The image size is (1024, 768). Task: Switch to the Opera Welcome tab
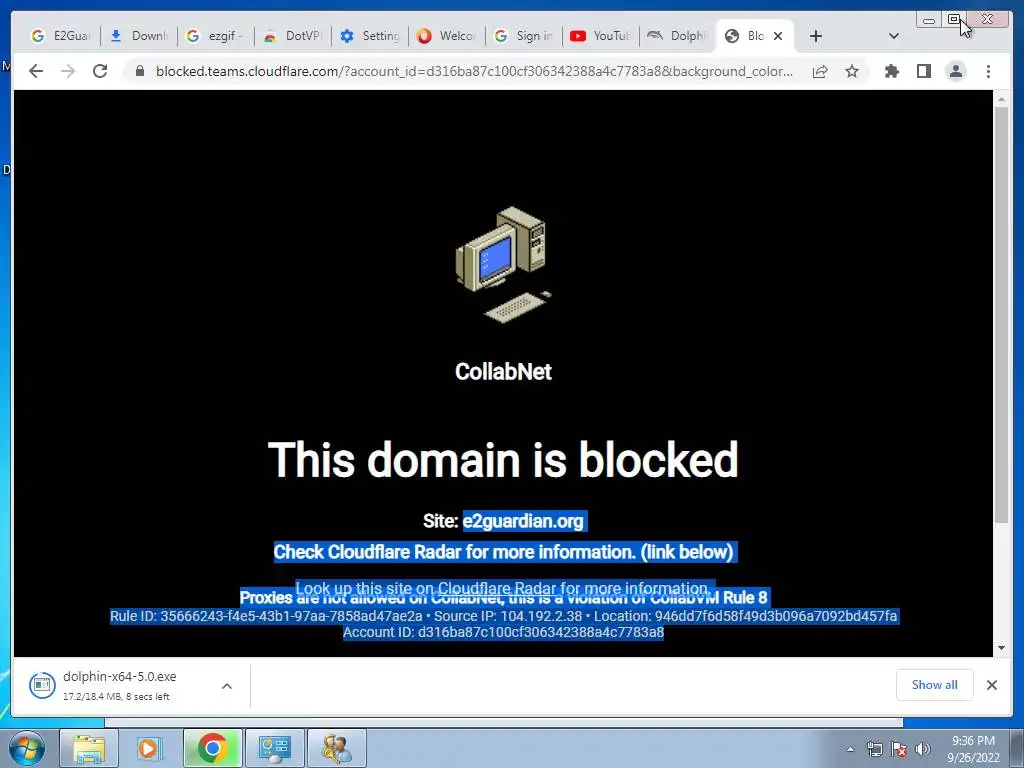point(447,36)
